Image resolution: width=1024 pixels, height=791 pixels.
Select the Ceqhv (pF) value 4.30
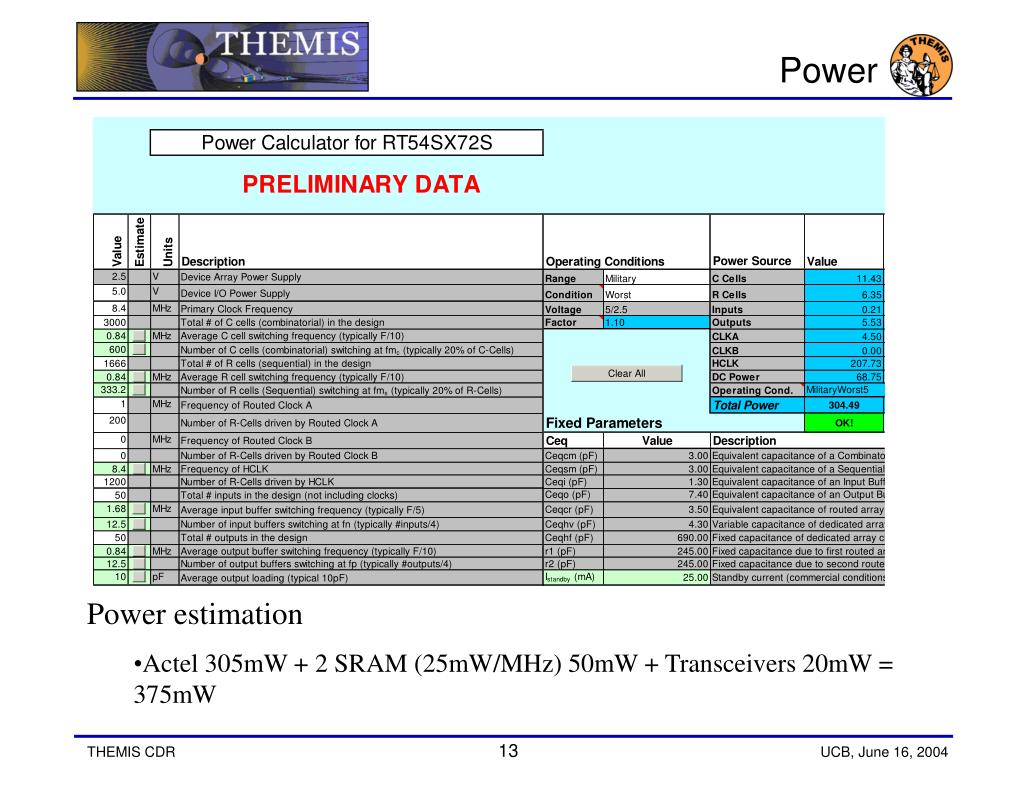pos(656,524)
